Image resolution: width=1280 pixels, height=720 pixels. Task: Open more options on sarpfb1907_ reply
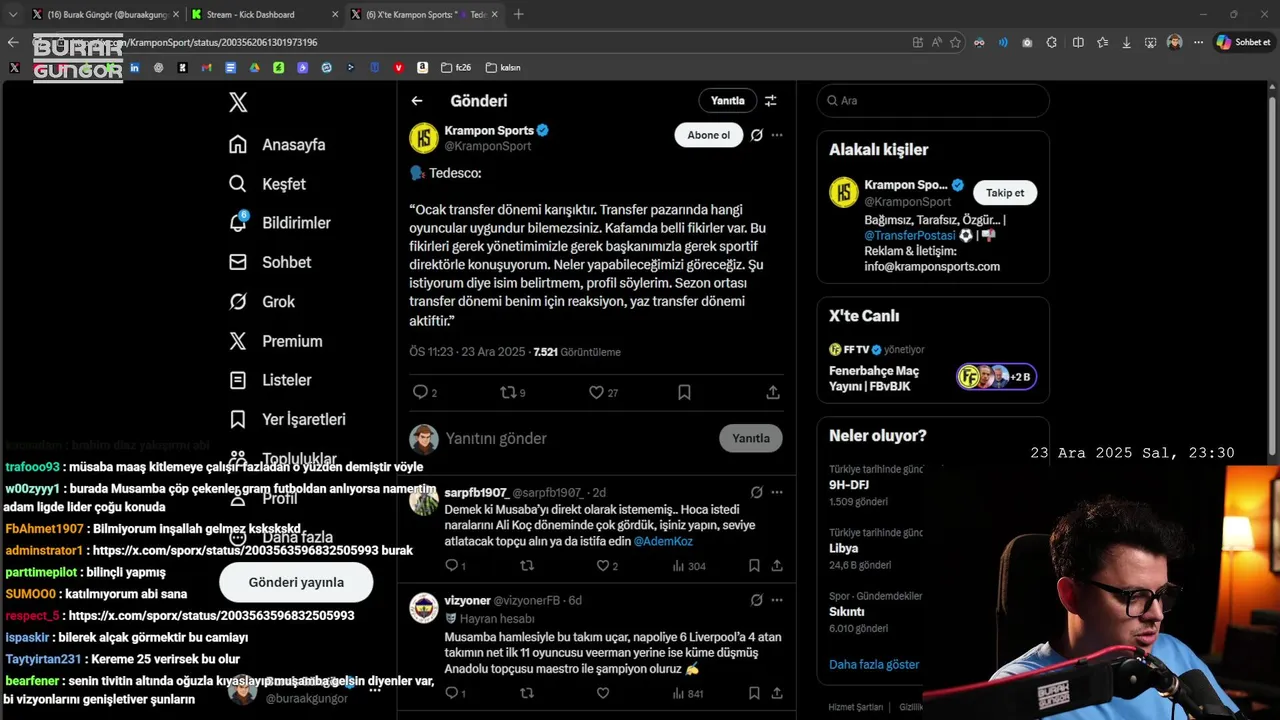click(777, 492)
